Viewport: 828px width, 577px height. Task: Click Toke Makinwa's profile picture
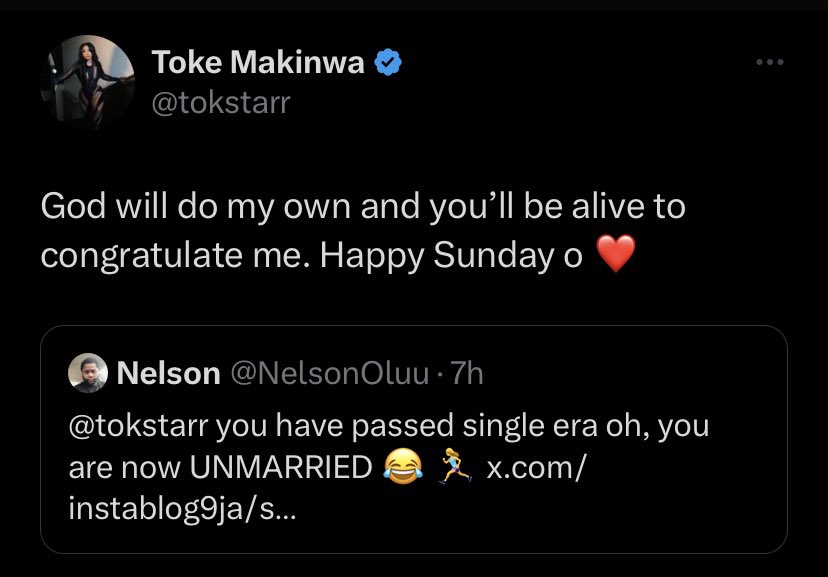(x=85, y=81)
